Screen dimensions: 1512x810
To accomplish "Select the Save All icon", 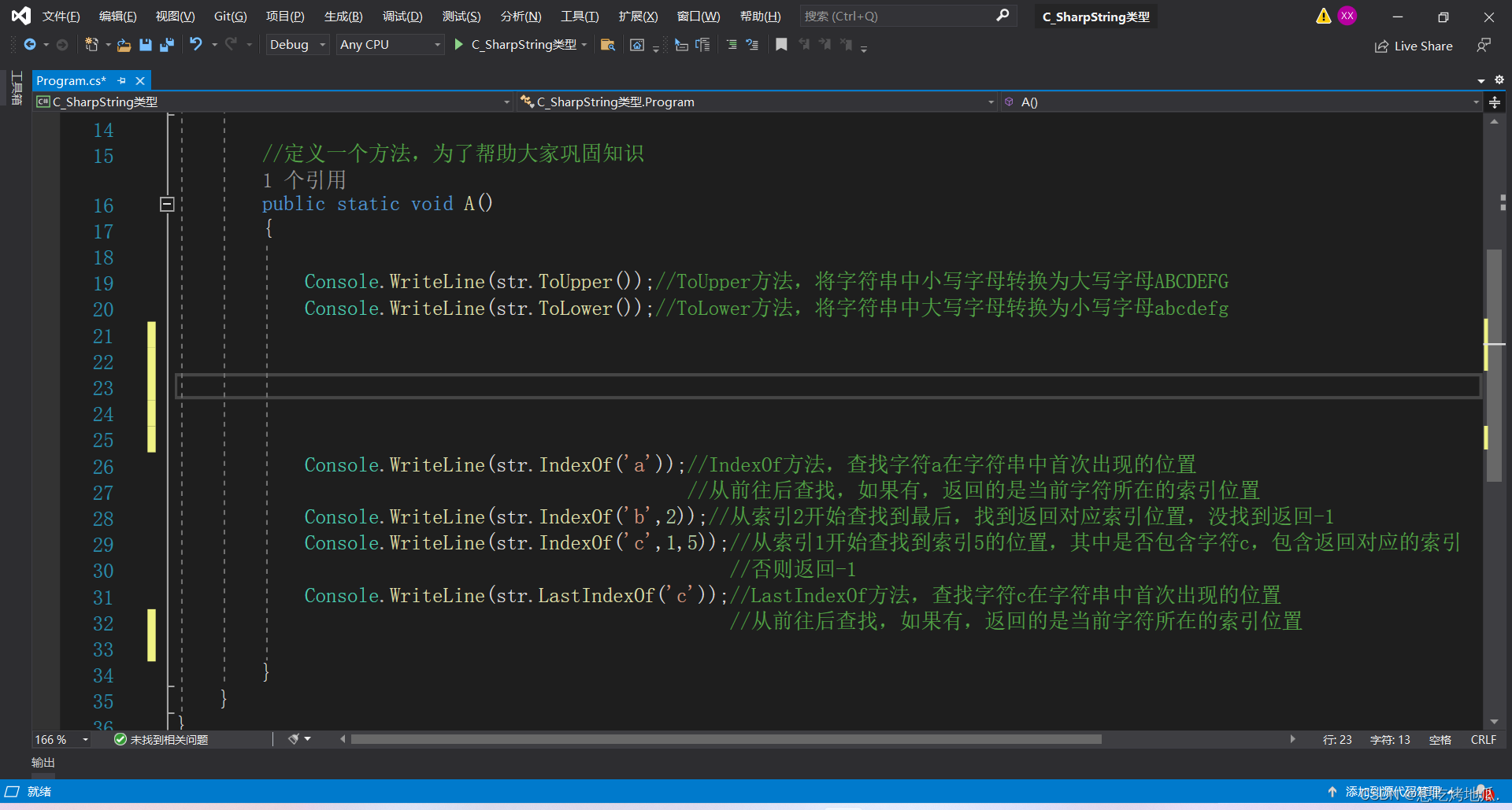I will (x=167, y=45).
